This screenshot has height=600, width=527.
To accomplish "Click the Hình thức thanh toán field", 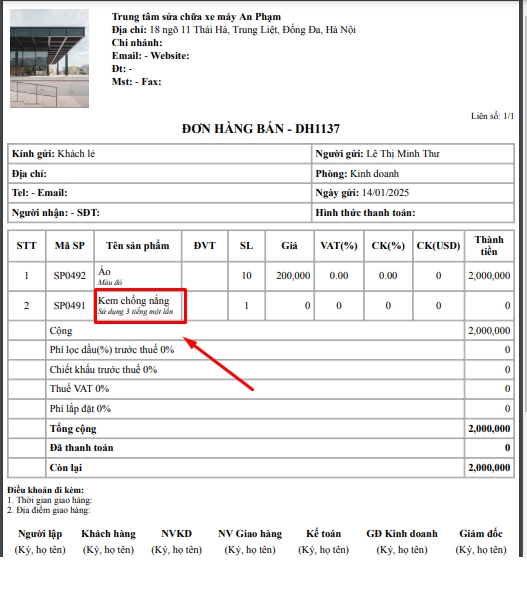I will point(413,212).
